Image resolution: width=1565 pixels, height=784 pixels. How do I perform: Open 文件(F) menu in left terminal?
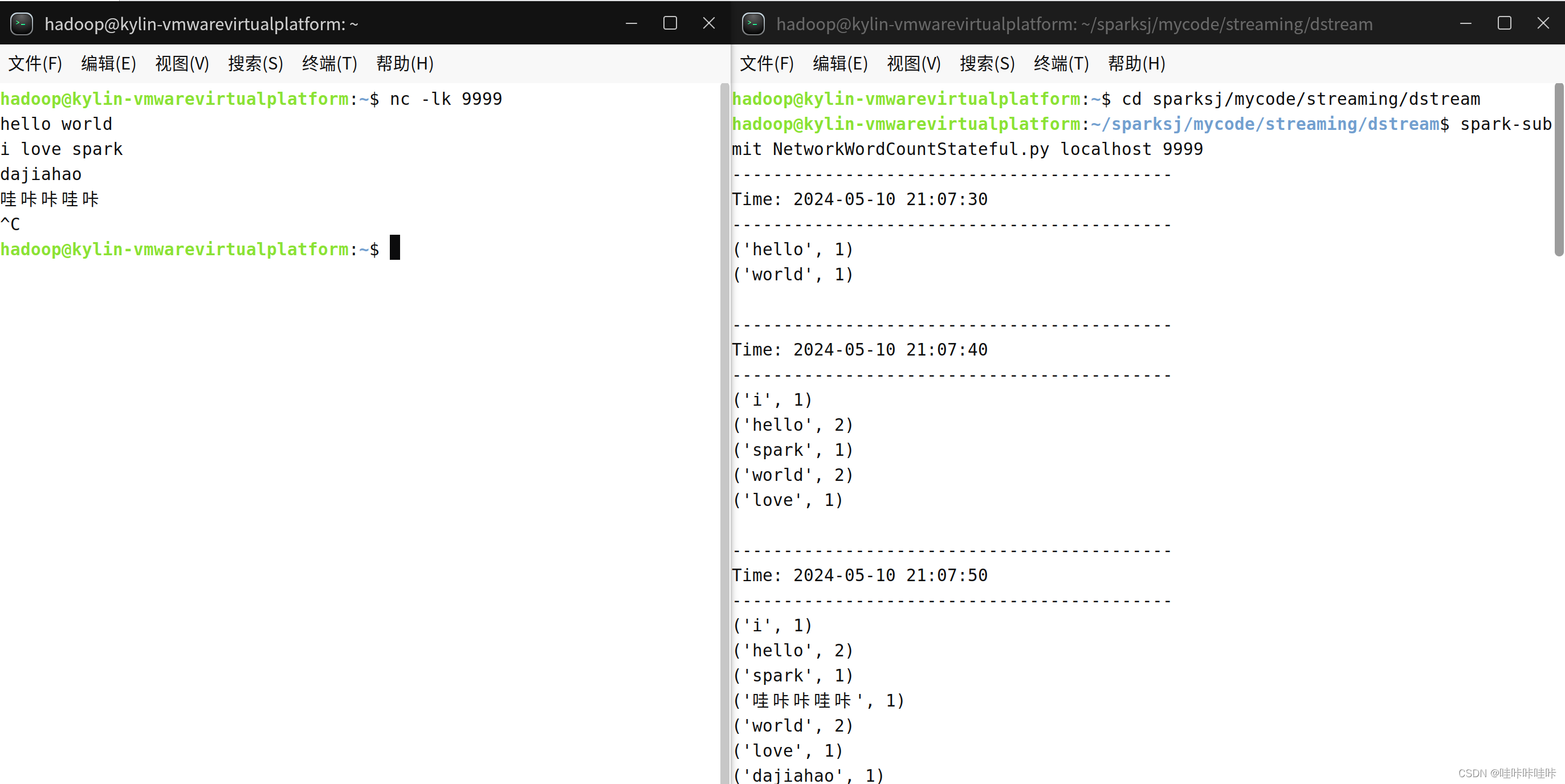[x=35, y=63]
